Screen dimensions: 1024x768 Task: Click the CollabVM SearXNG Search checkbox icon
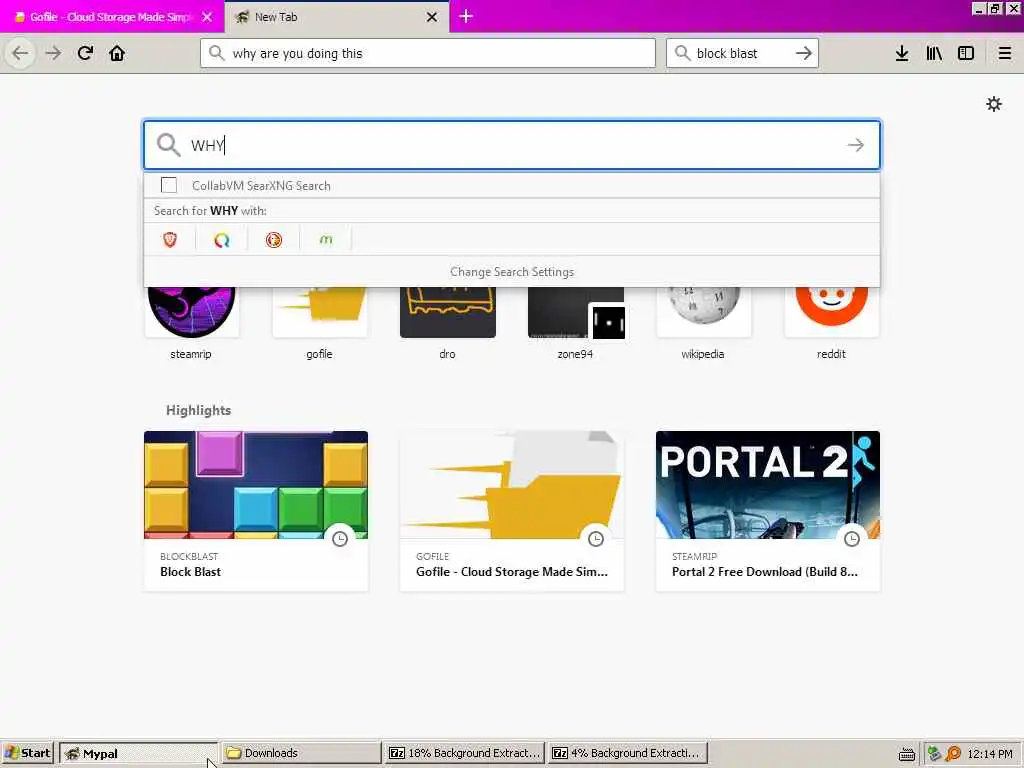coord(168,185)
